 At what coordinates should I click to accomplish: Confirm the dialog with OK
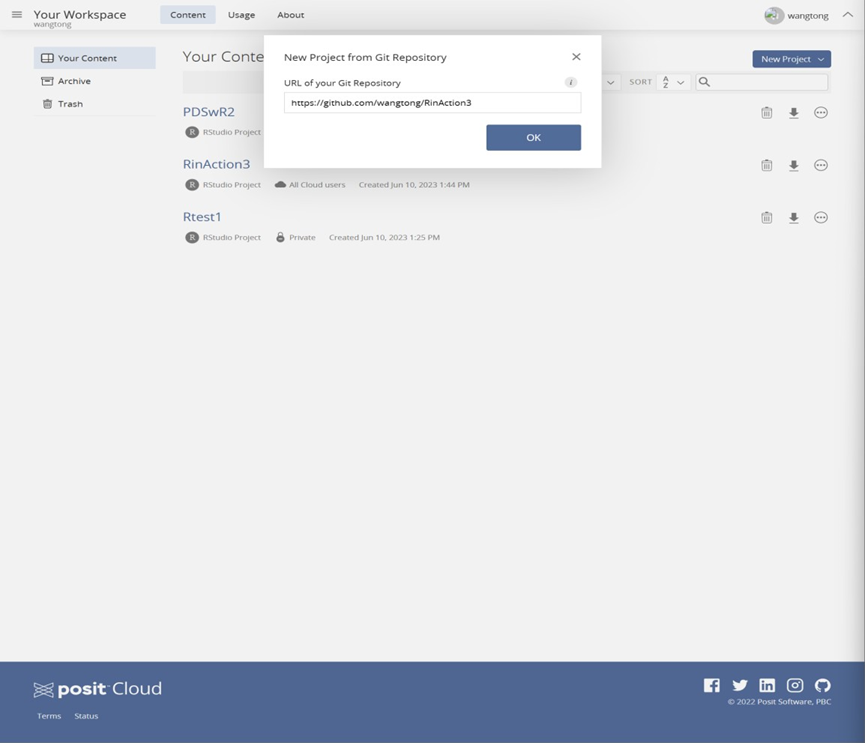point(533,137)
